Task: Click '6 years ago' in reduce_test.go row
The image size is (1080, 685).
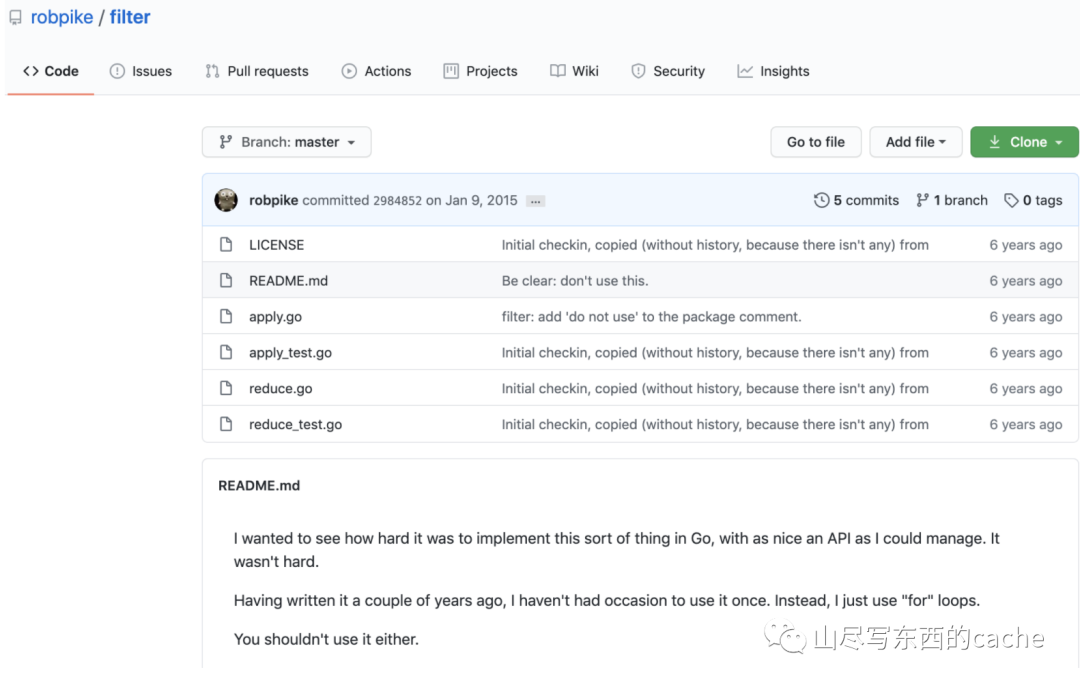Action: coord(1026,424)
